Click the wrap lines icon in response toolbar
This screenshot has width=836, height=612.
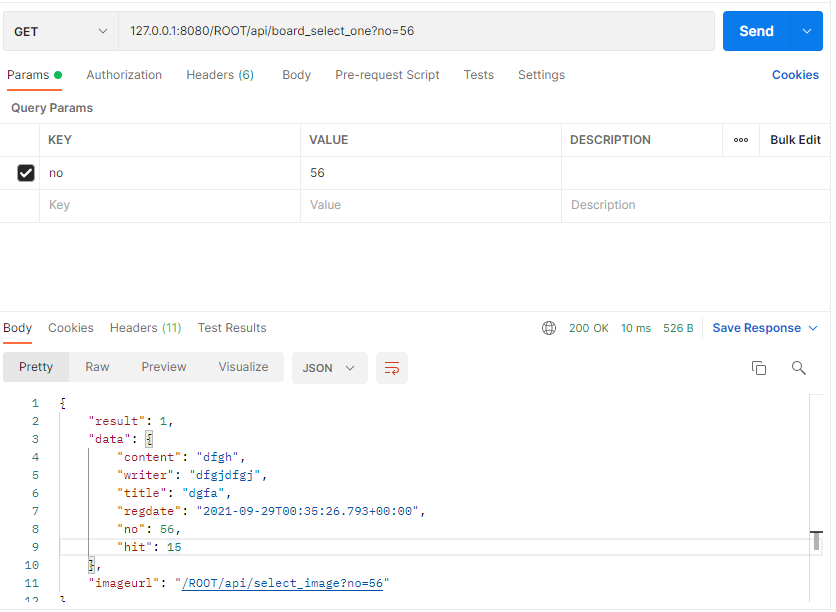(392, 368)
